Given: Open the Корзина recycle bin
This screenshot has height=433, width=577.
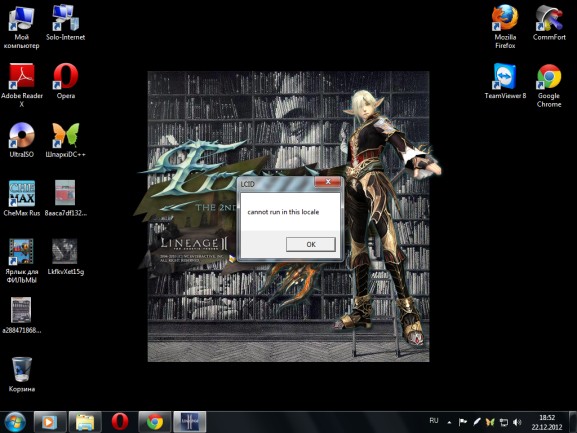Looking at the screenshot, I should [21, 374].
